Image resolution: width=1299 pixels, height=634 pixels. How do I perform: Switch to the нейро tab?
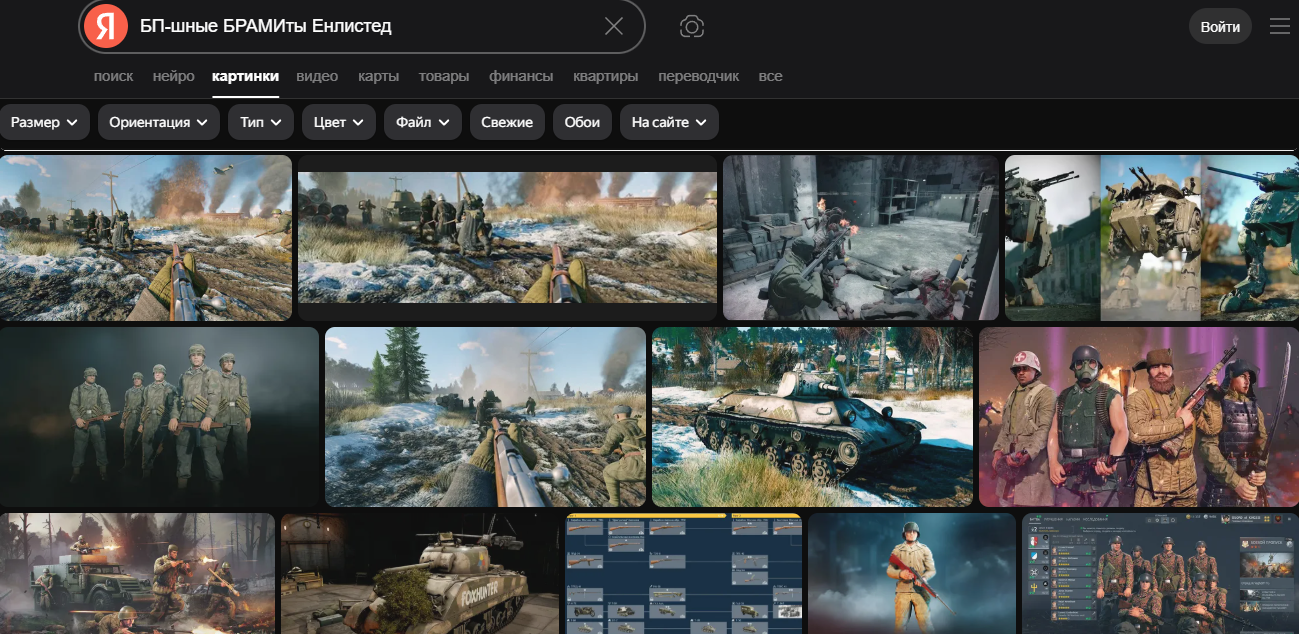click(173, 76)
